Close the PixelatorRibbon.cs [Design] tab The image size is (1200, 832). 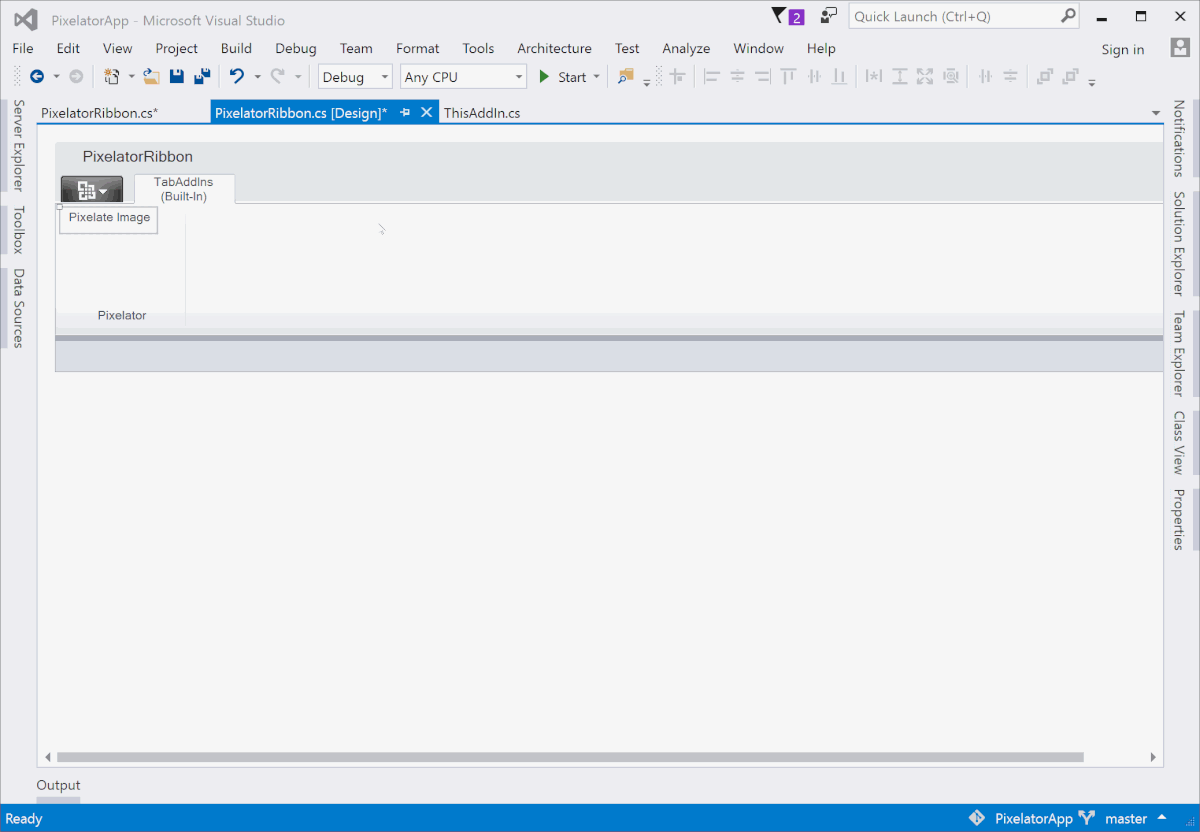[x=426, y=113]
